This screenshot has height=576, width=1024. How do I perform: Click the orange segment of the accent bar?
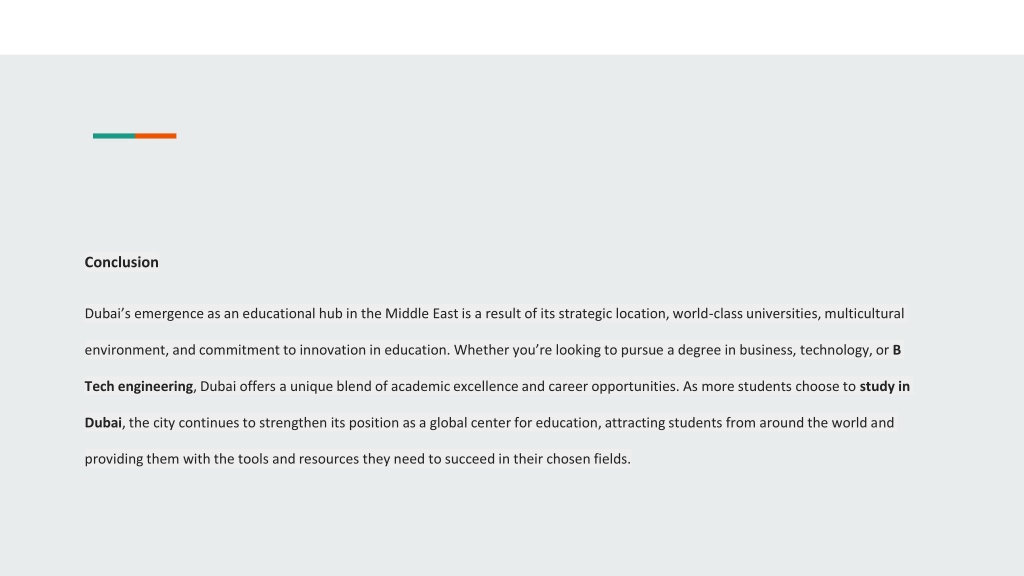pyautogui.click(x=155, y=136)
